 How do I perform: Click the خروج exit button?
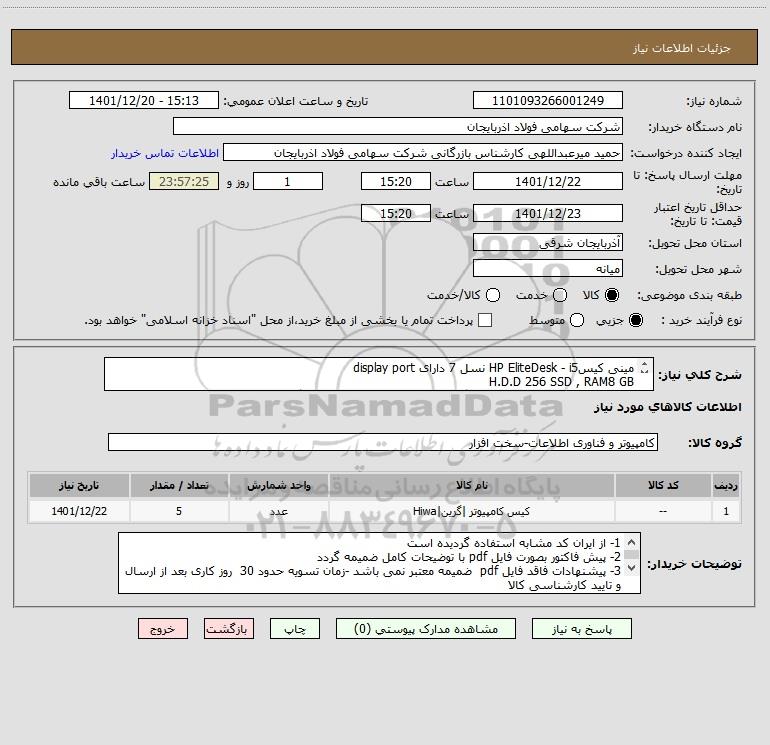163,629
